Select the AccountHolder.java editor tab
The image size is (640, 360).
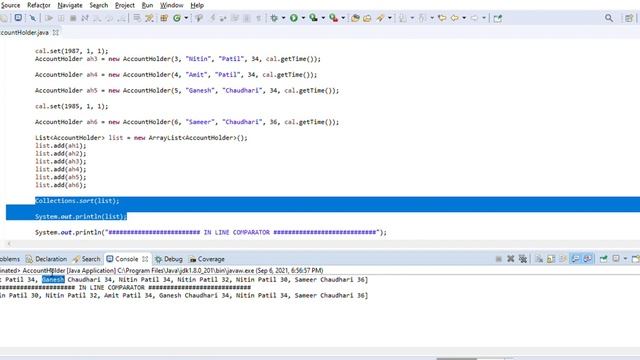24,32
